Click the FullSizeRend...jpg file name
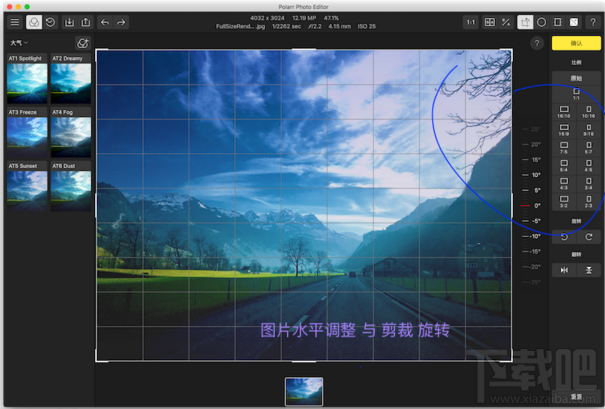The image size is (605, 409). [x=241, y=27]
